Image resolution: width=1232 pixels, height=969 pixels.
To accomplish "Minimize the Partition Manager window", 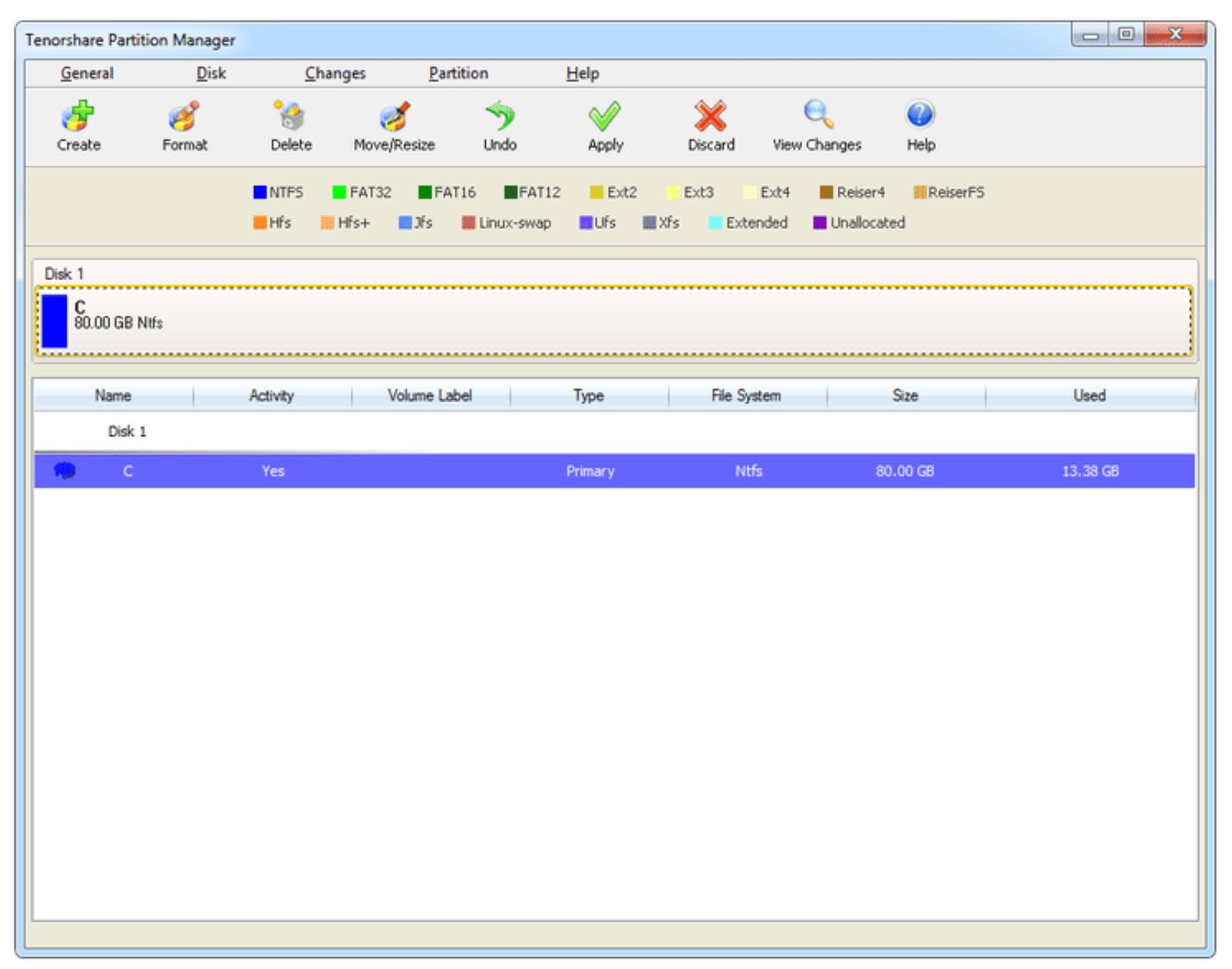I will point(1090,34).
